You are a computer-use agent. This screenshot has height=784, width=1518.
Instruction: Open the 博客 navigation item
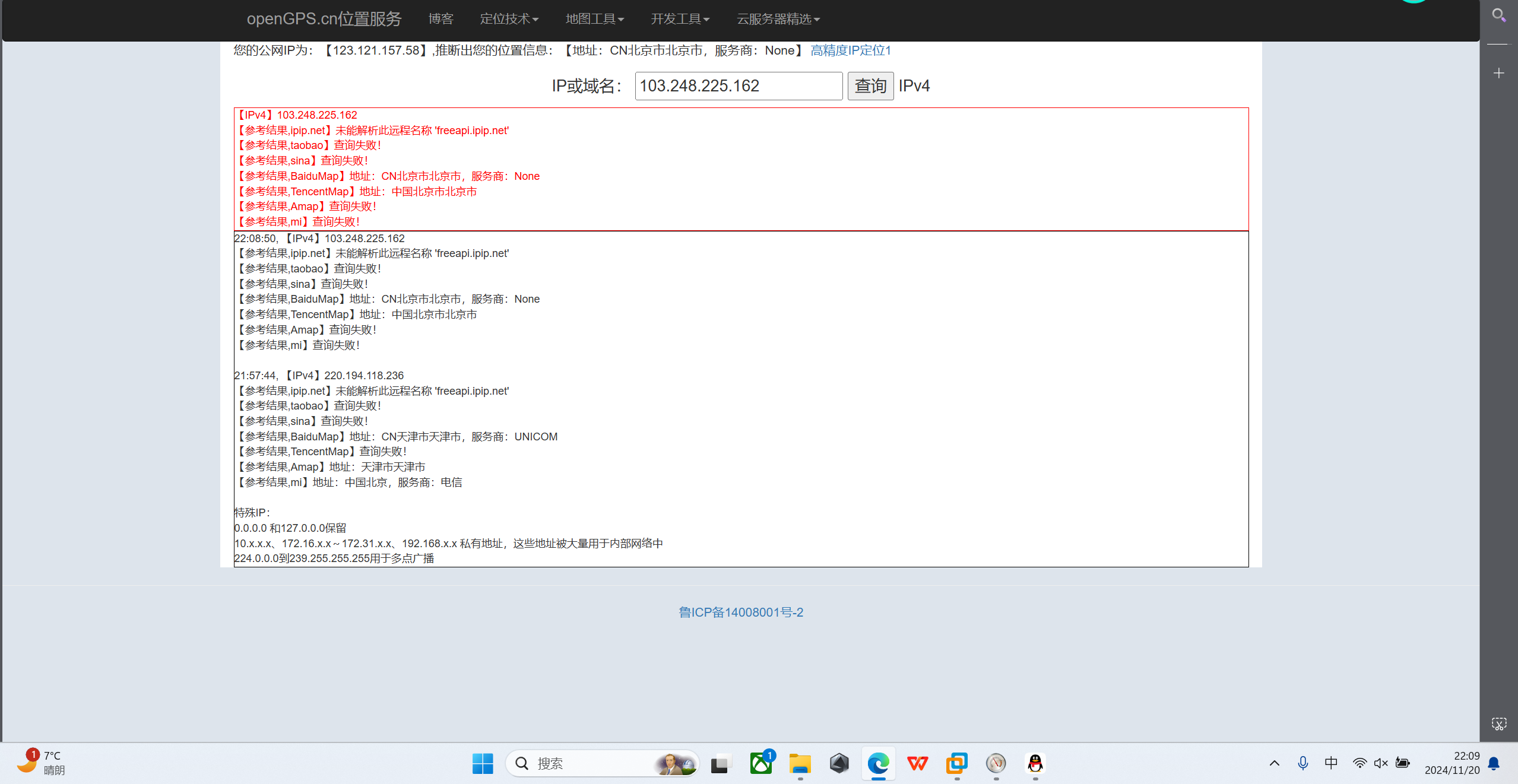point(440,19)
